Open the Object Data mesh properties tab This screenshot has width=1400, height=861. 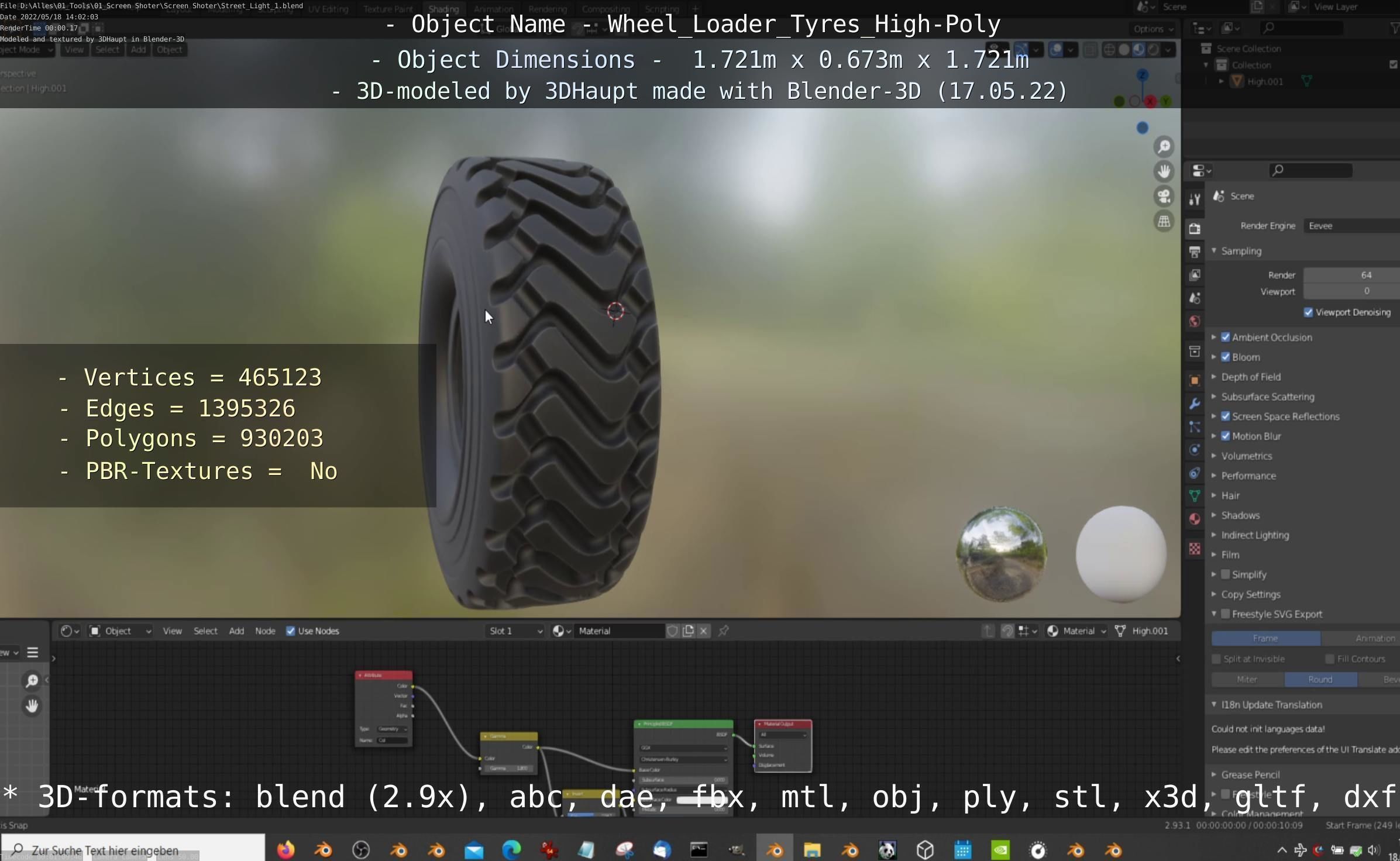click(x=1195, y=496)
